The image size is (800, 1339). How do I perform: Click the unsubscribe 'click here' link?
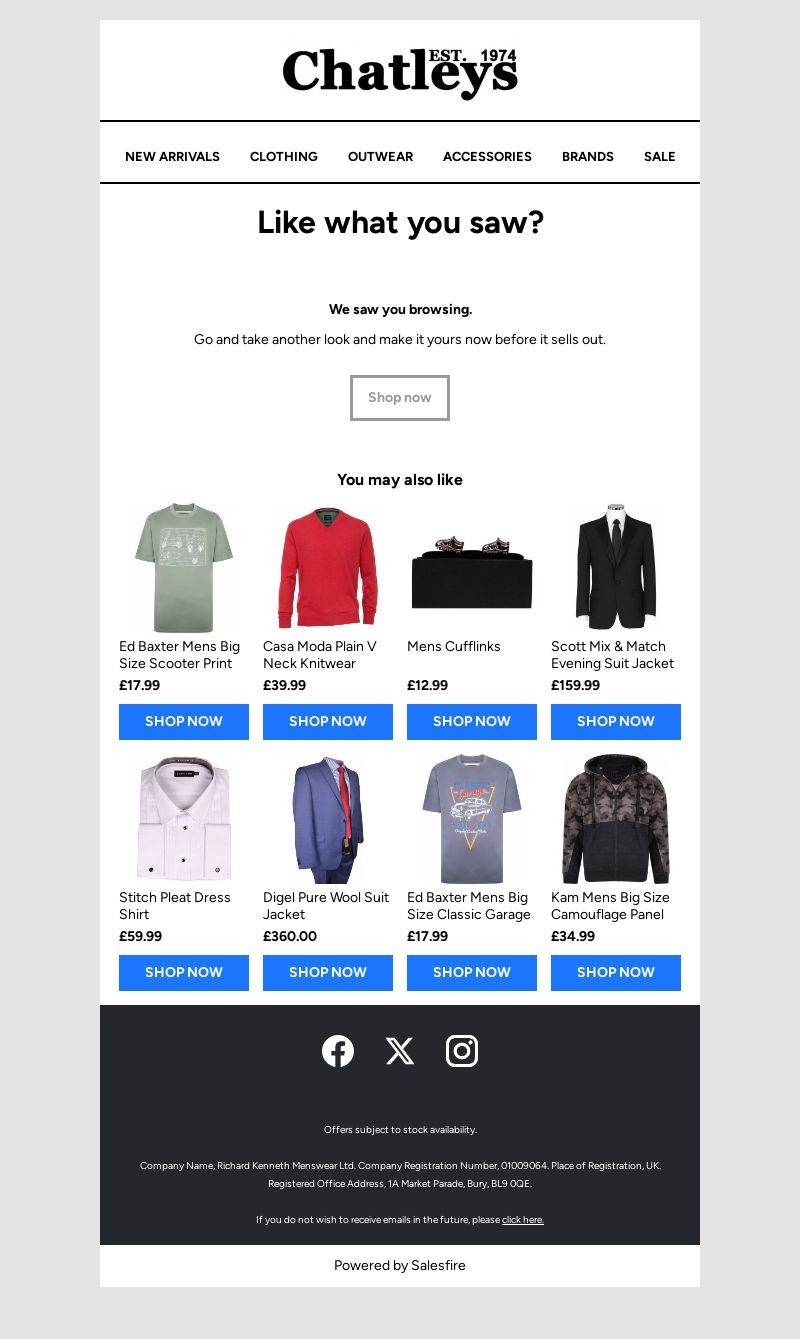[523, 1220]
